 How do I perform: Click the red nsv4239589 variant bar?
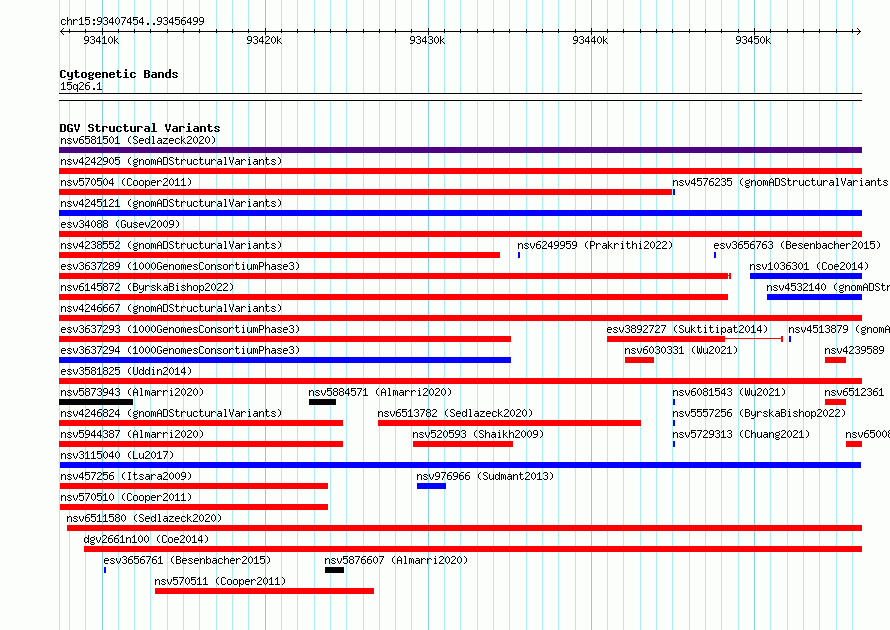click(836, 360)
